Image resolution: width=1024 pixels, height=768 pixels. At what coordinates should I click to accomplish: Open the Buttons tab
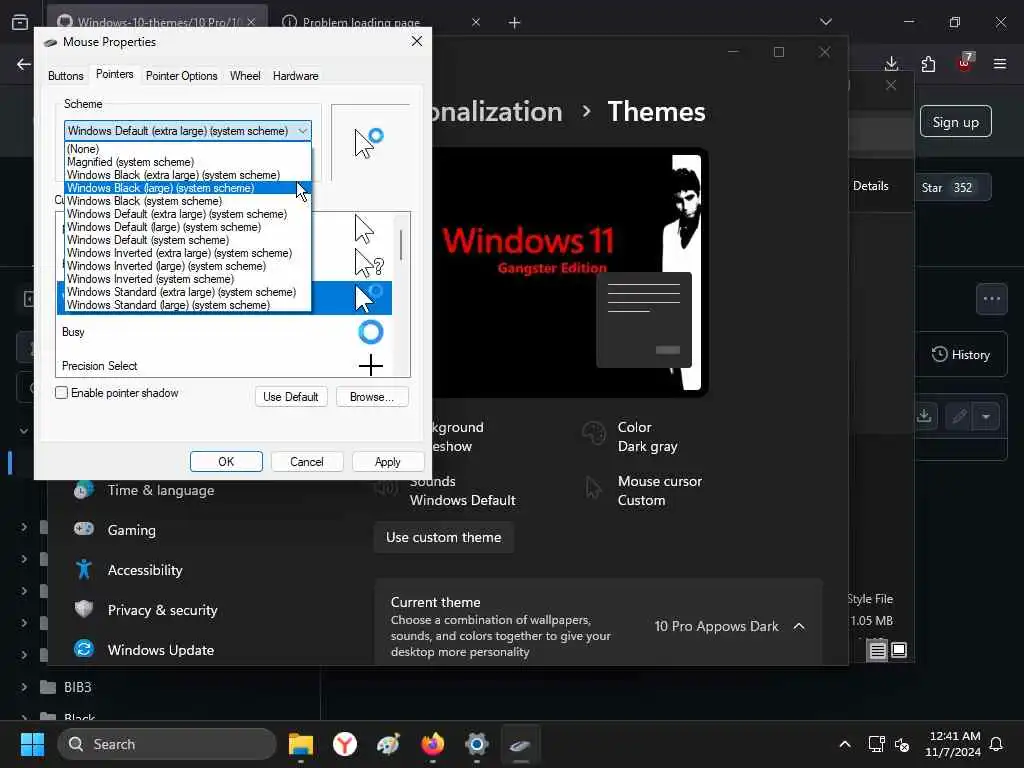tap(65, 76)
